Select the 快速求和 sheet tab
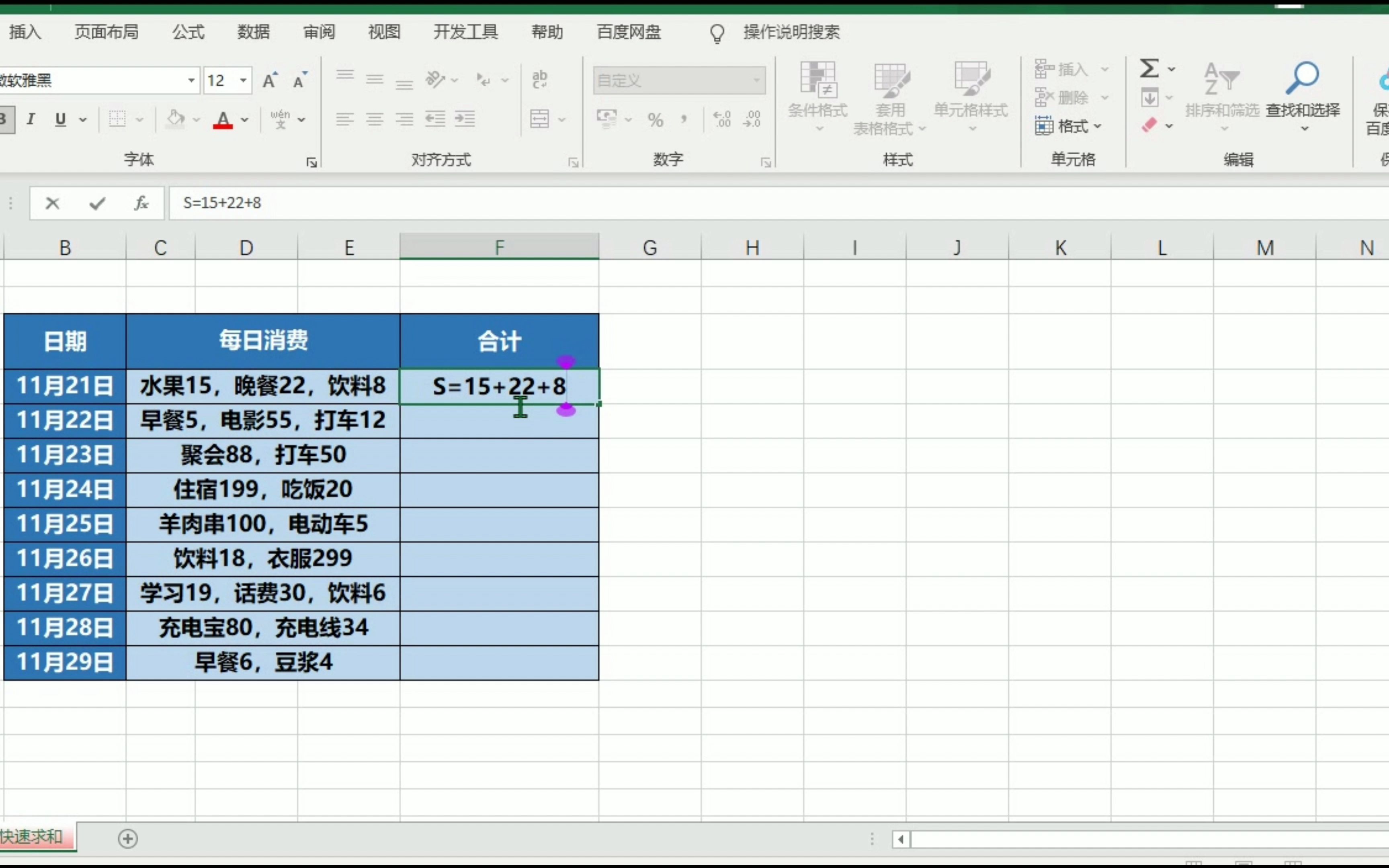This screenshot has width=1389, height=868. (x=32, y=837)
